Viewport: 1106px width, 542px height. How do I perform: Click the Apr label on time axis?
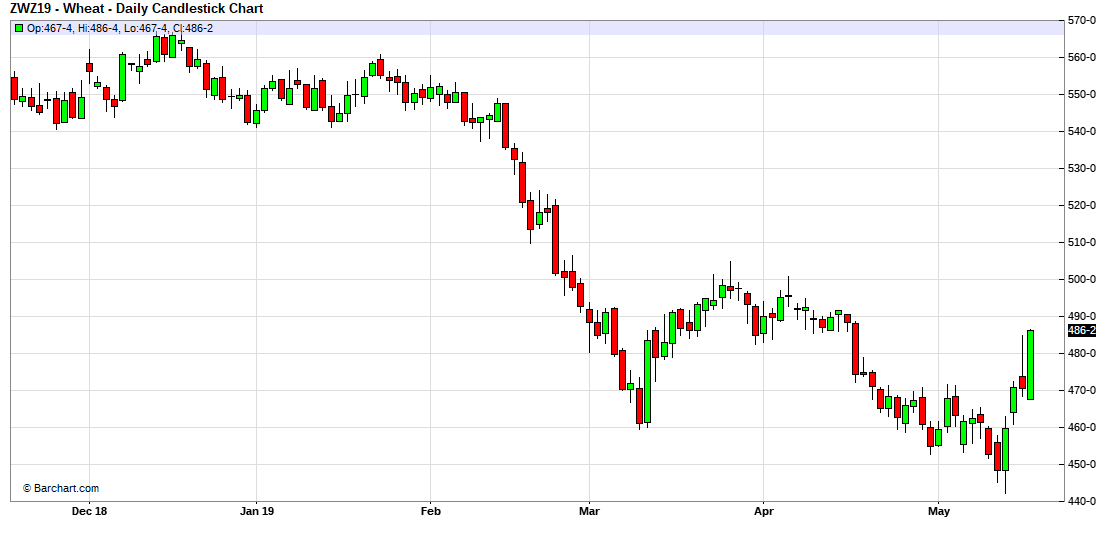tap(763, 512)
